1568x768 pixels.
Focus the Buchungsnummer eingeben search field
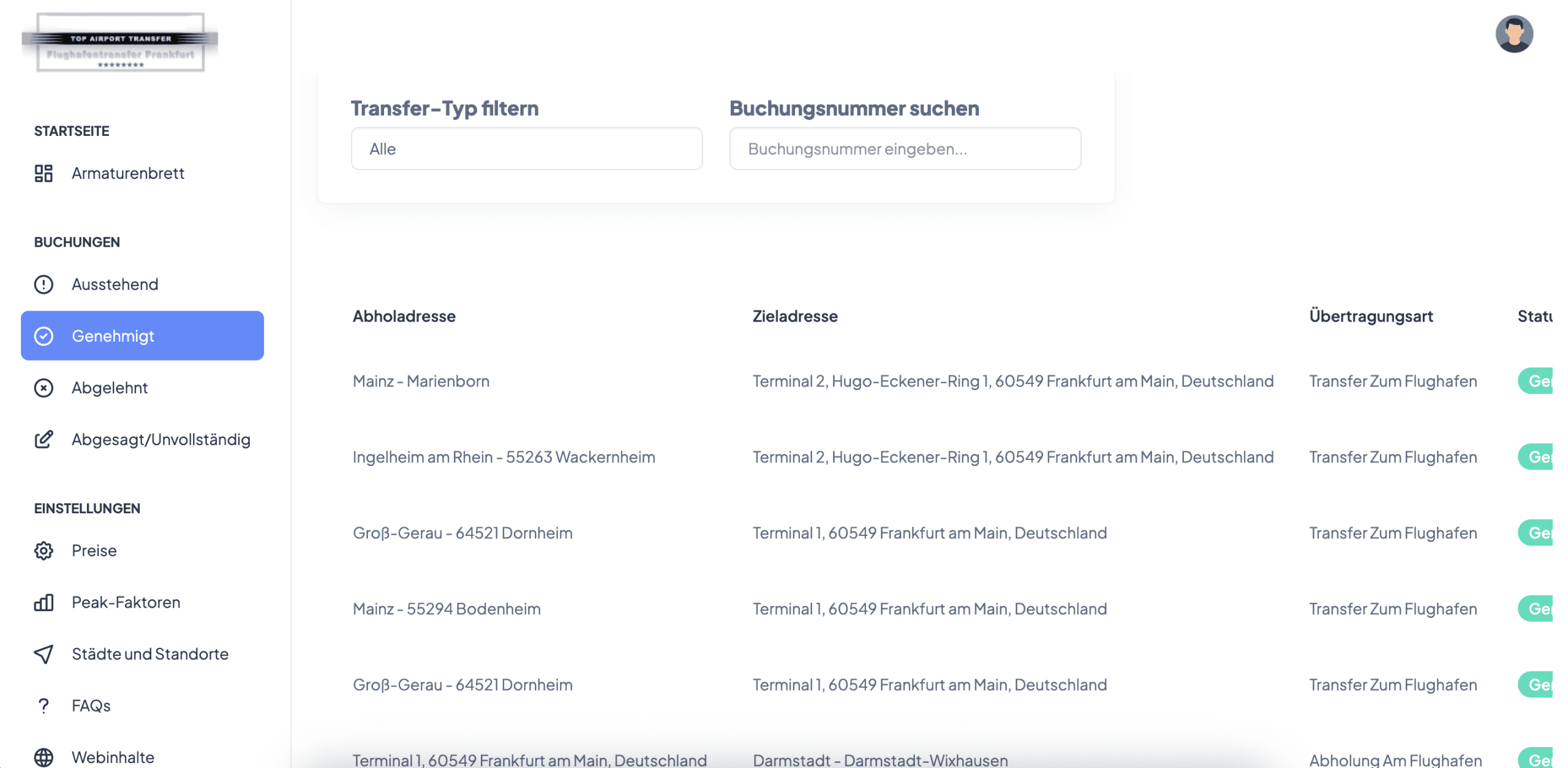click(x=905, y=149)
